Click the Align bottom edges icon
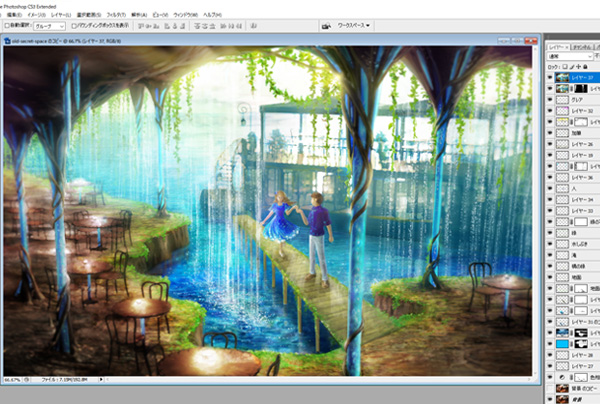600x404 pixels. coord(156,26)
